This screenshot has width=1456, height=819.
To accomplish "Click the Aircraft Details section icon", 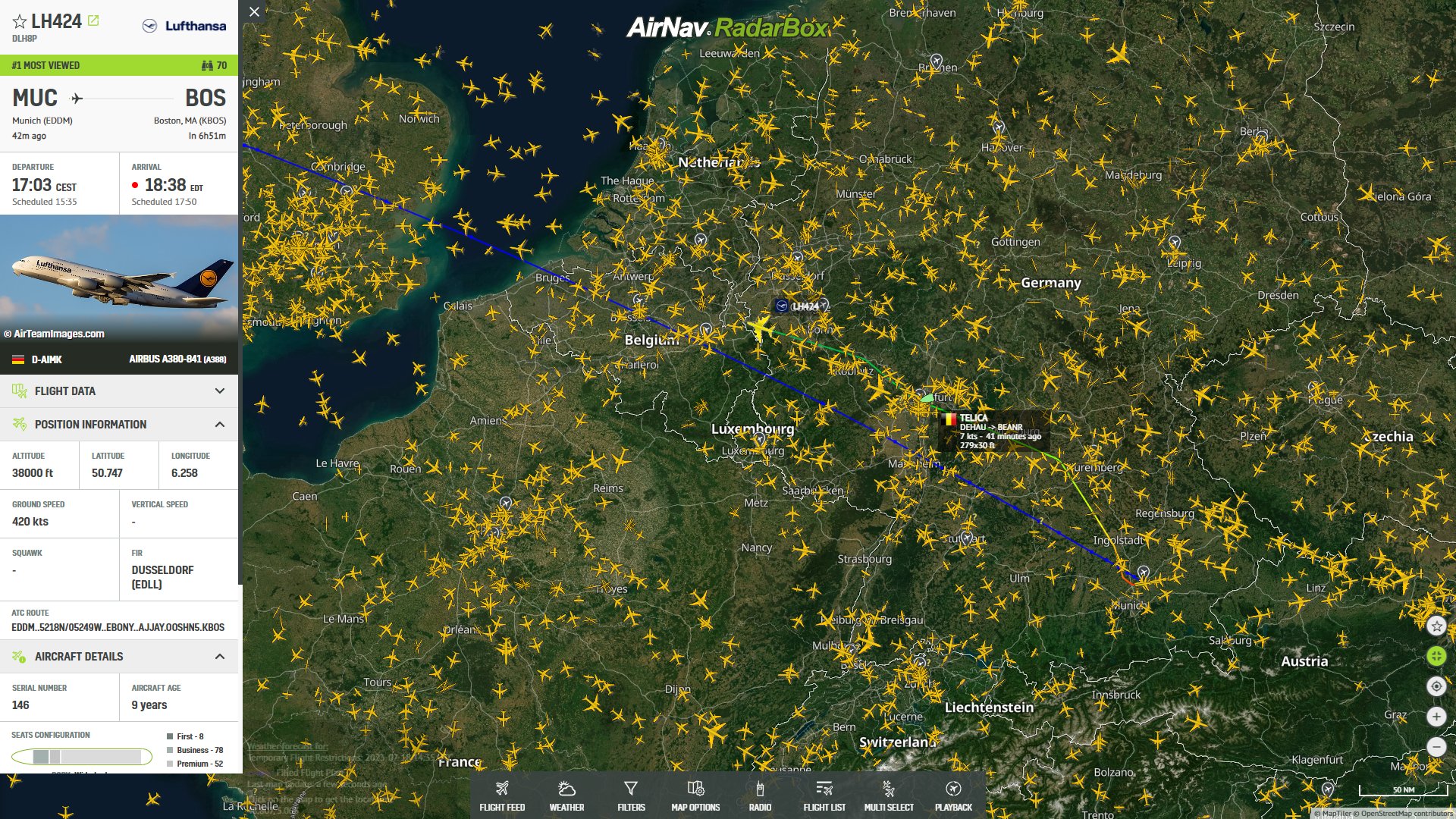I will pyautogui.click(x=20, y=657).
